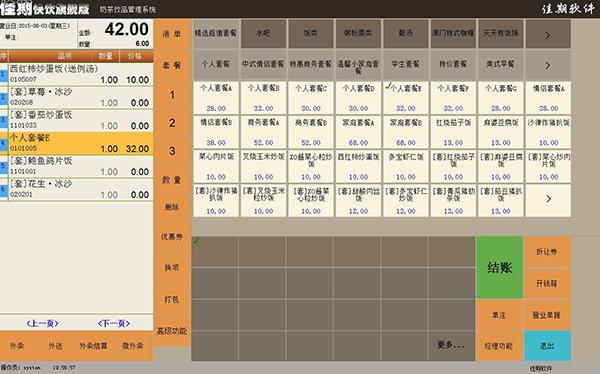Add 个人套餐A priced 28.00
Screen dimensions: 600x374
click(216, 98)
